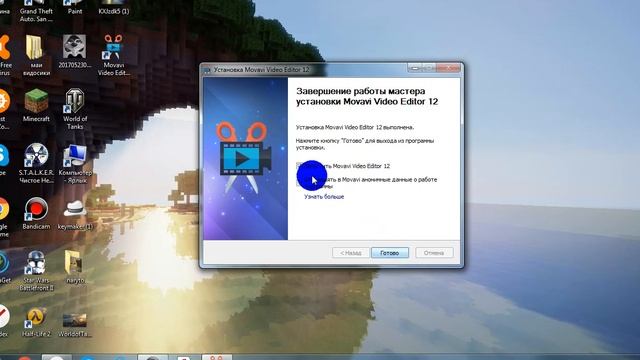This screenshot has width=640, height=360.
Task: Launch Bandicam from the desktop
Action: pos(36,213)
